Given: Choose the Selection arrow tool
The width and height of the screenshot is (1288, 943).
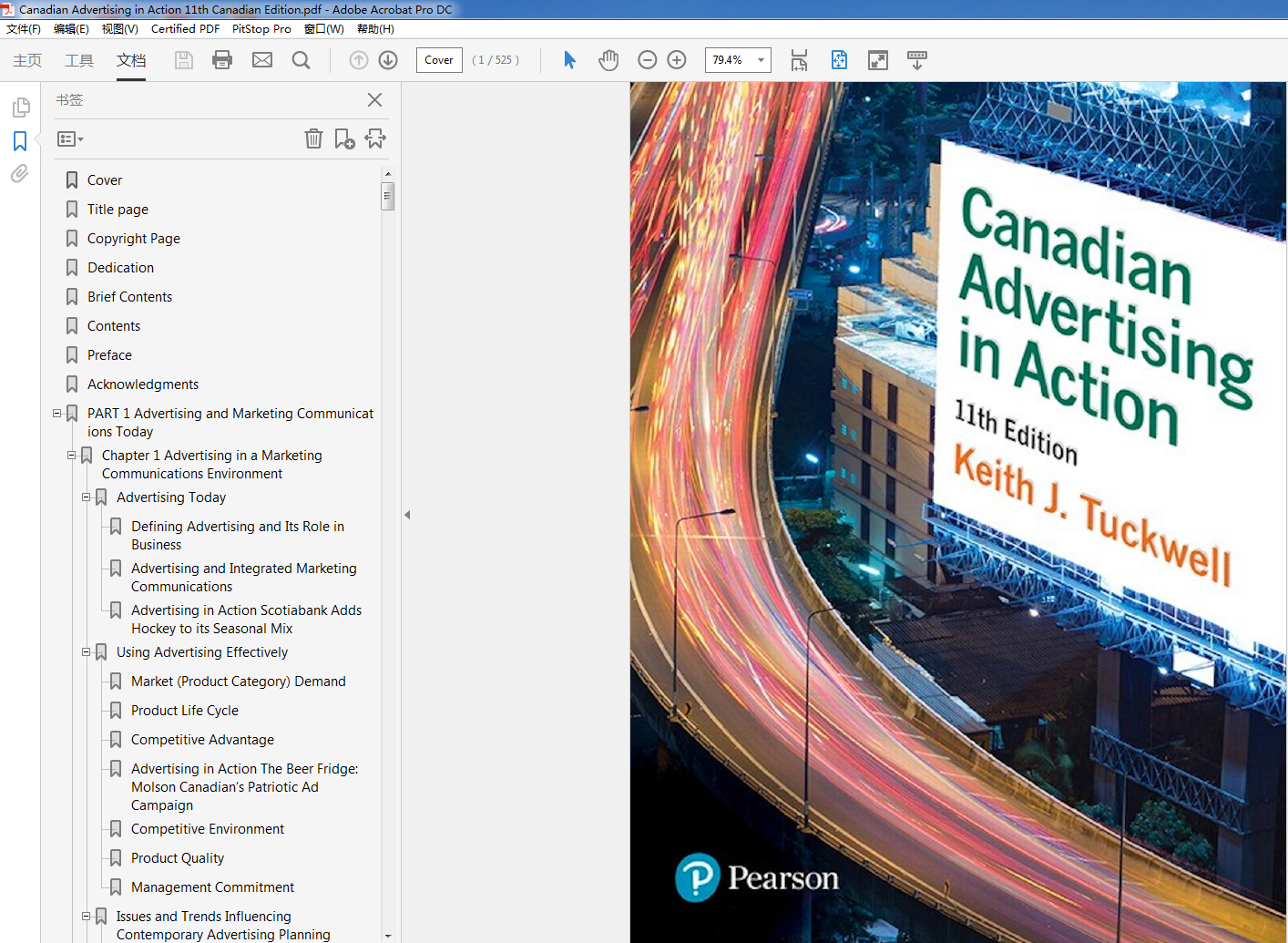Looking at the screenshot, I should 569,60.
